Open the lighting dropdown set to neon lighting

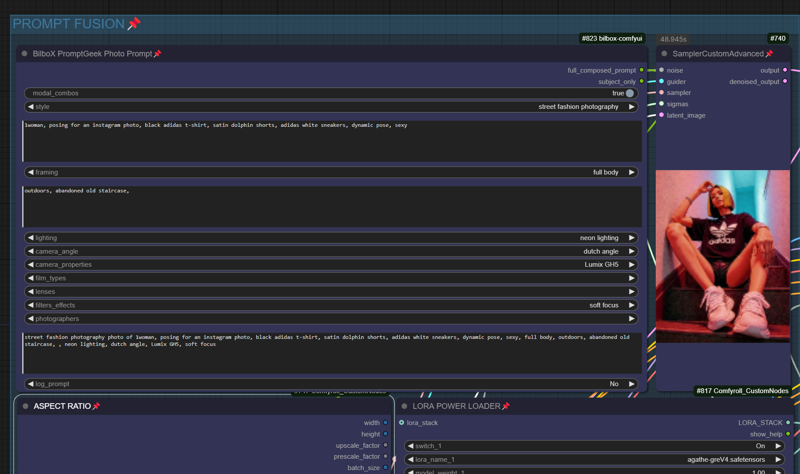tap(330, 238)
